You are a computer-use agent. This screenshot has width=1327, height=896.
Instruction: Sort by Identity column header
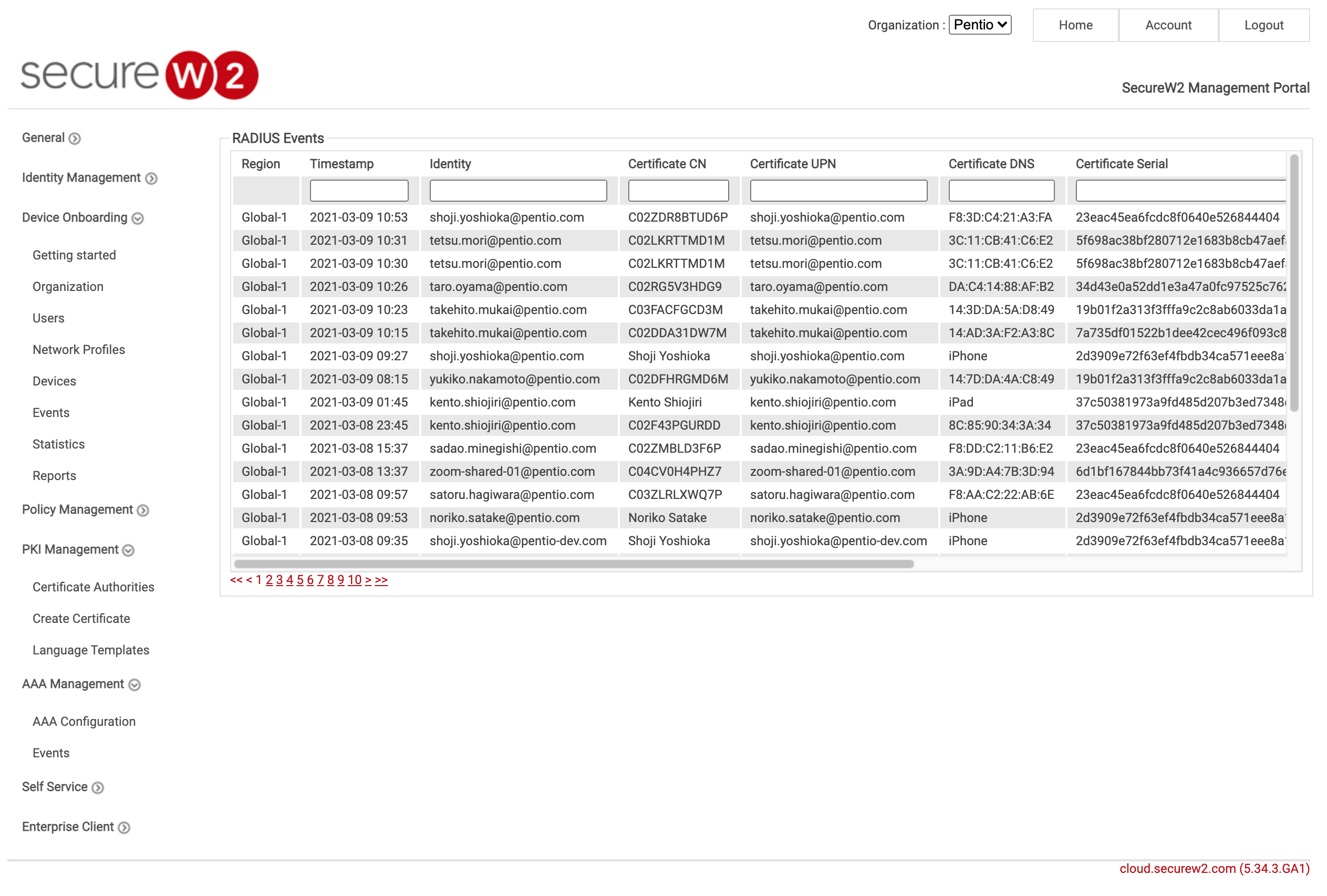(x=450, y=164)
